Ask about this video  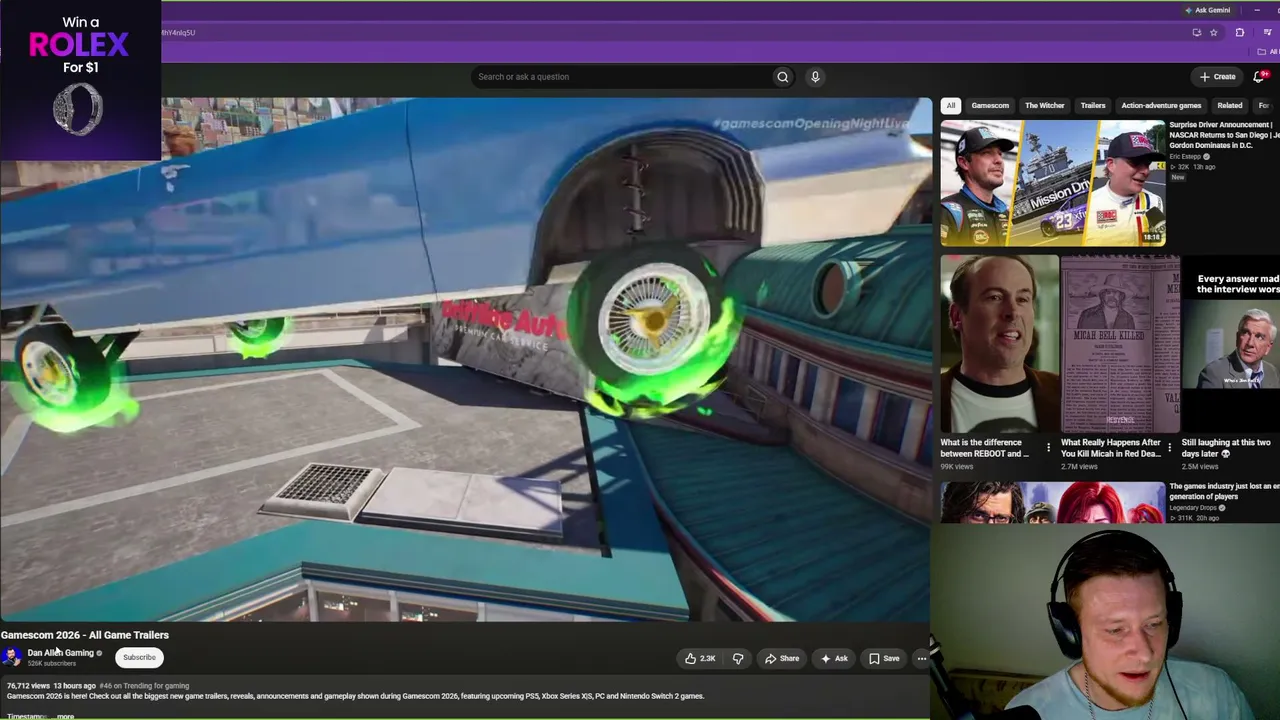834,658
